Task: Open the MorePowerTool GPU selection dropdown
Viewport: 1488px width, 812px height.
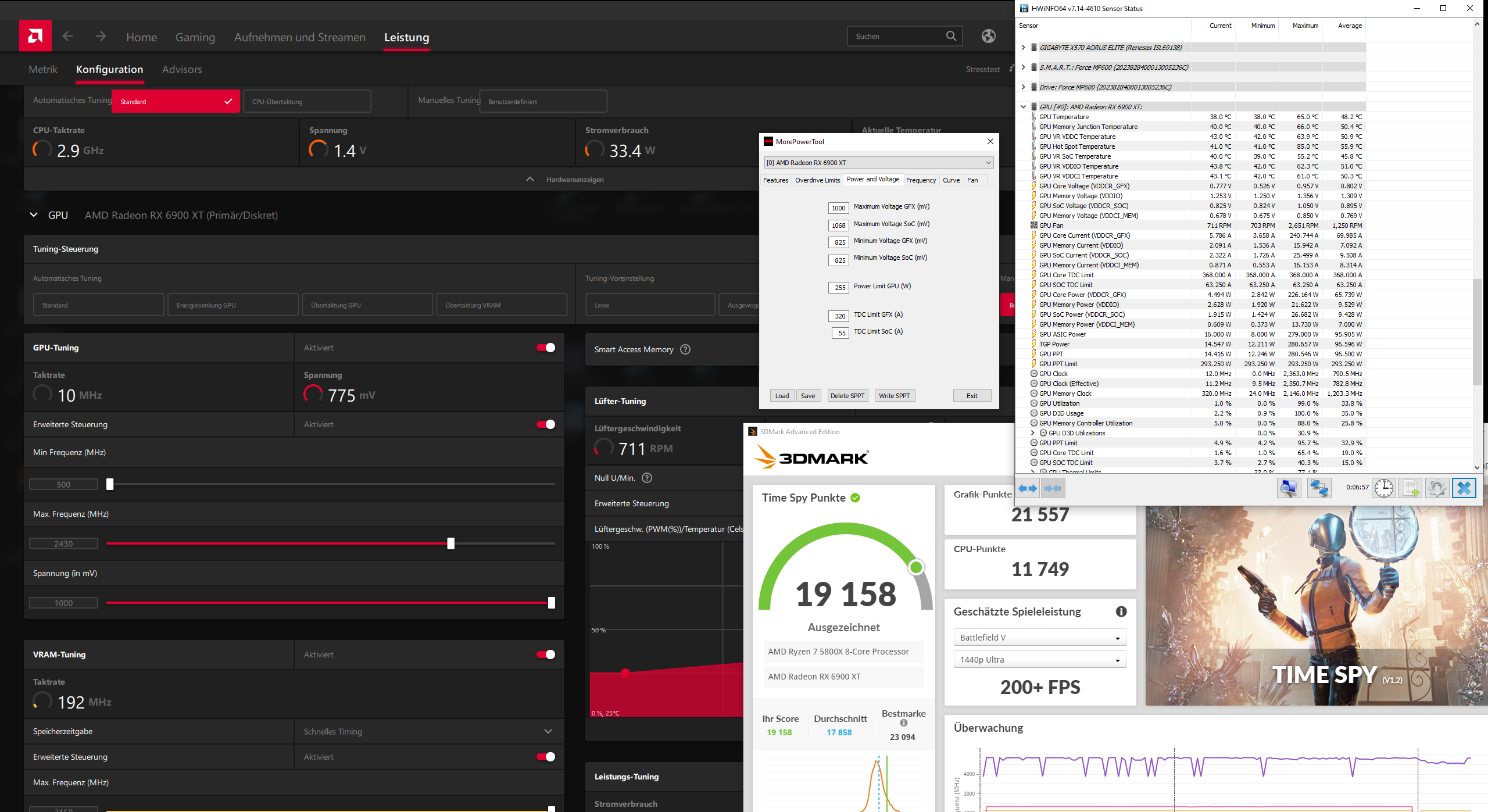Action: (x=878, y=163)
